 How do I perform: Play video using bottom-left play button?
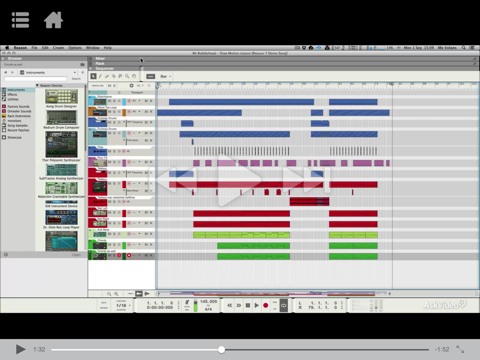click(20, 349)
